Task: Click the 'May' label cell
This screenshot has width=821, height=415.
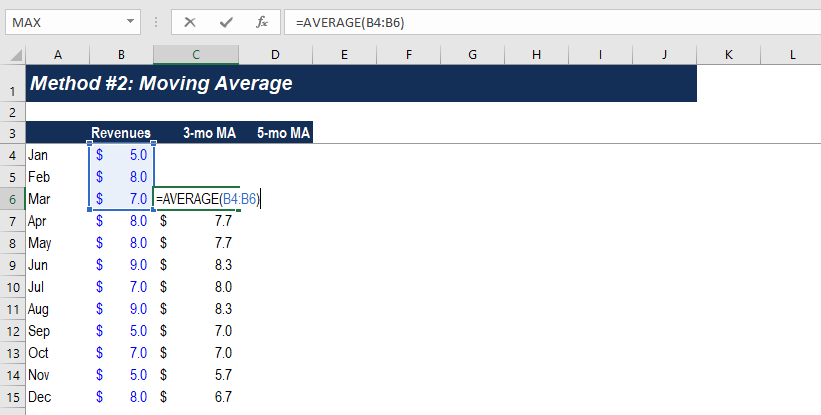Action: pos(58,243)
